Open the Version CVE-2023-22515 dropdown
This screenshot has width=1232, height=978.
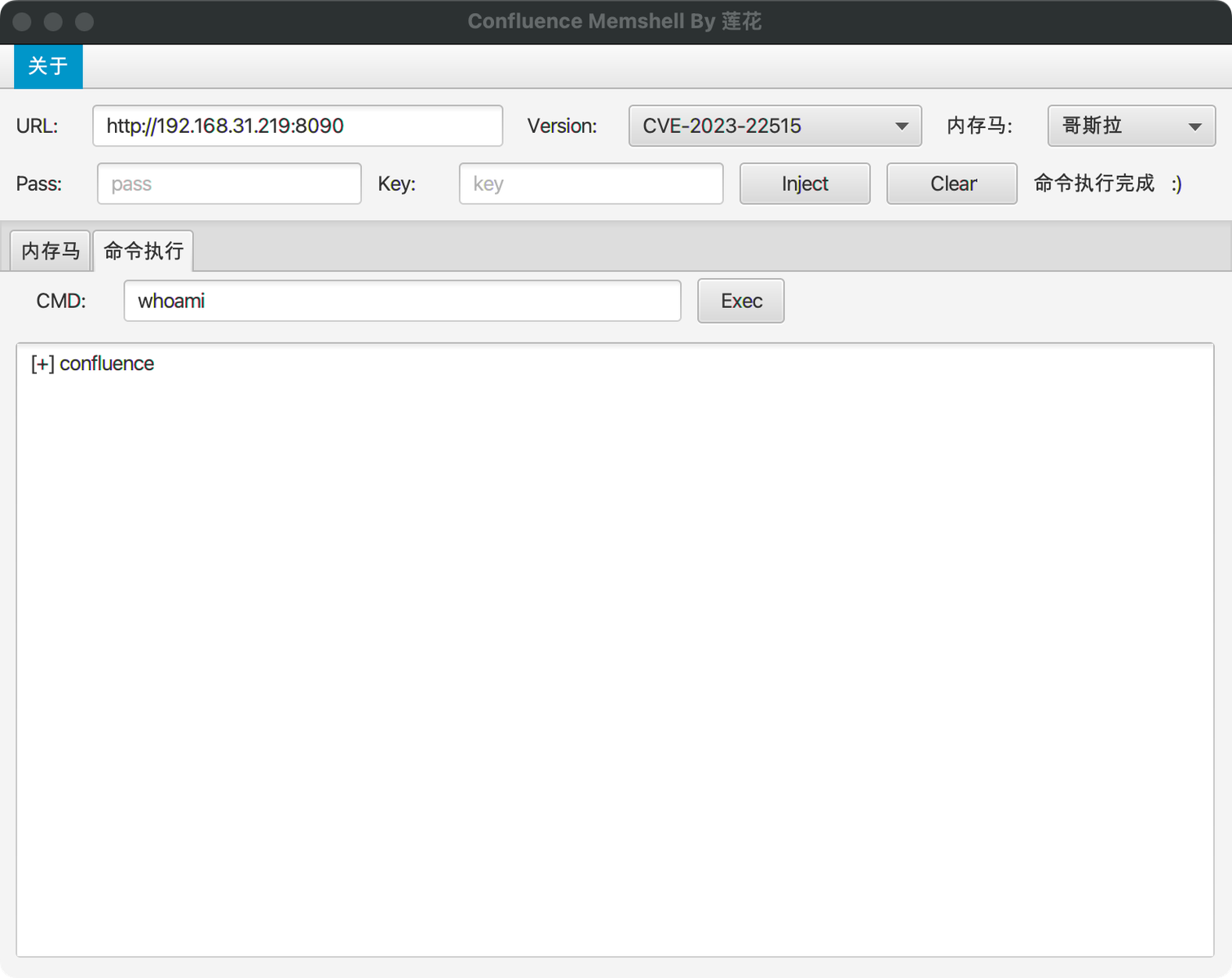pos(775,126)
